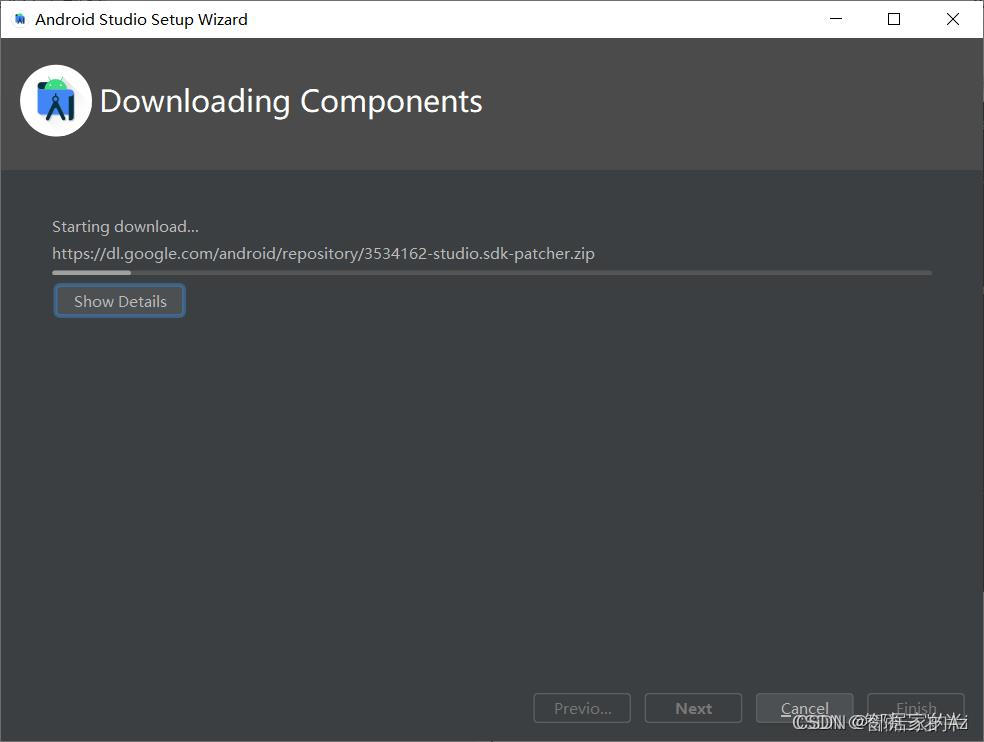Screen dimensions: 984x742
Task: Click the Previous button
Action: [x=582, y=708]
